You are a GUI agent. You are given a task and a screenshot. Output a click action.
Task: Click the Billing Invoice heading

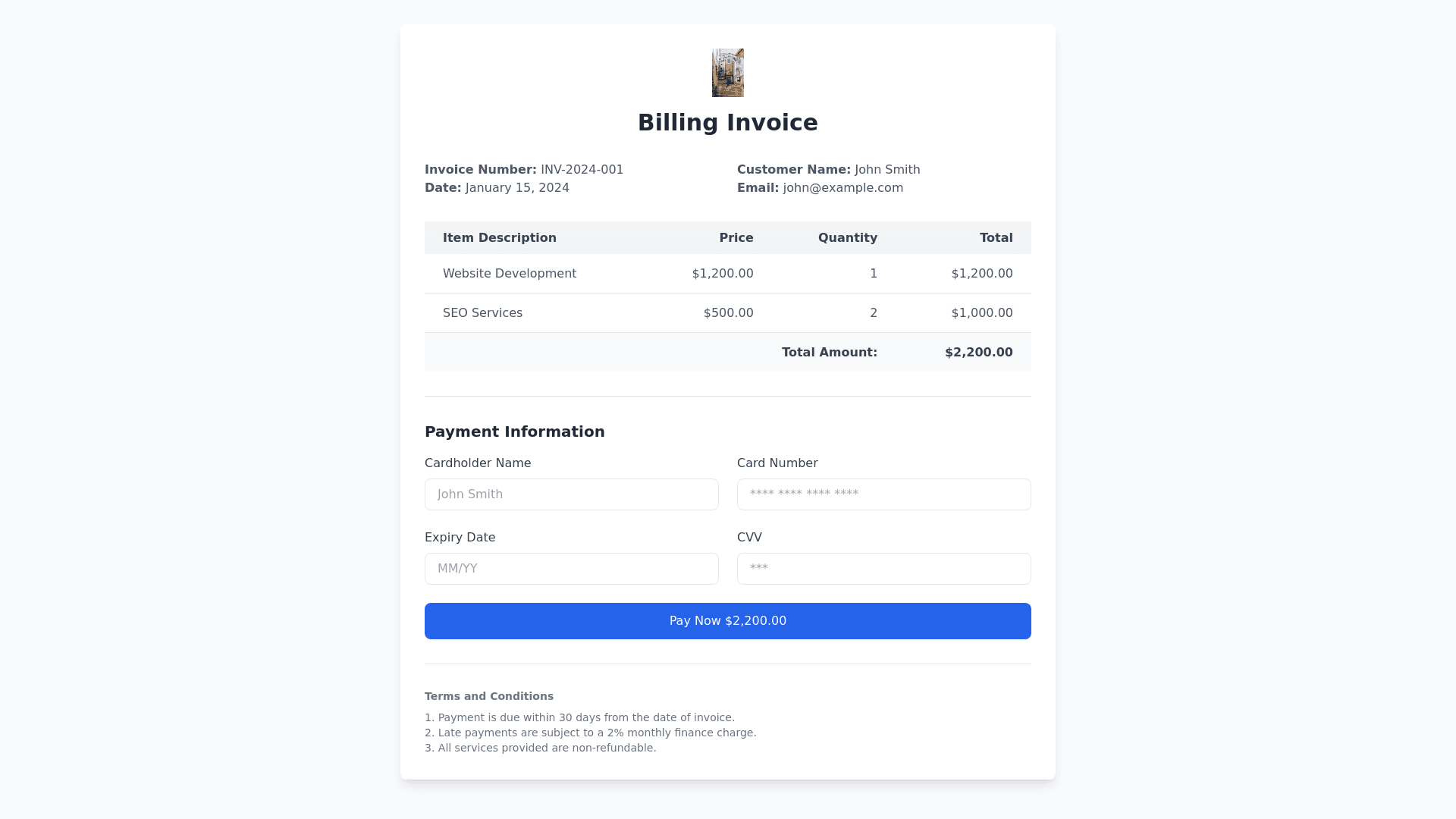coord(727,123)
